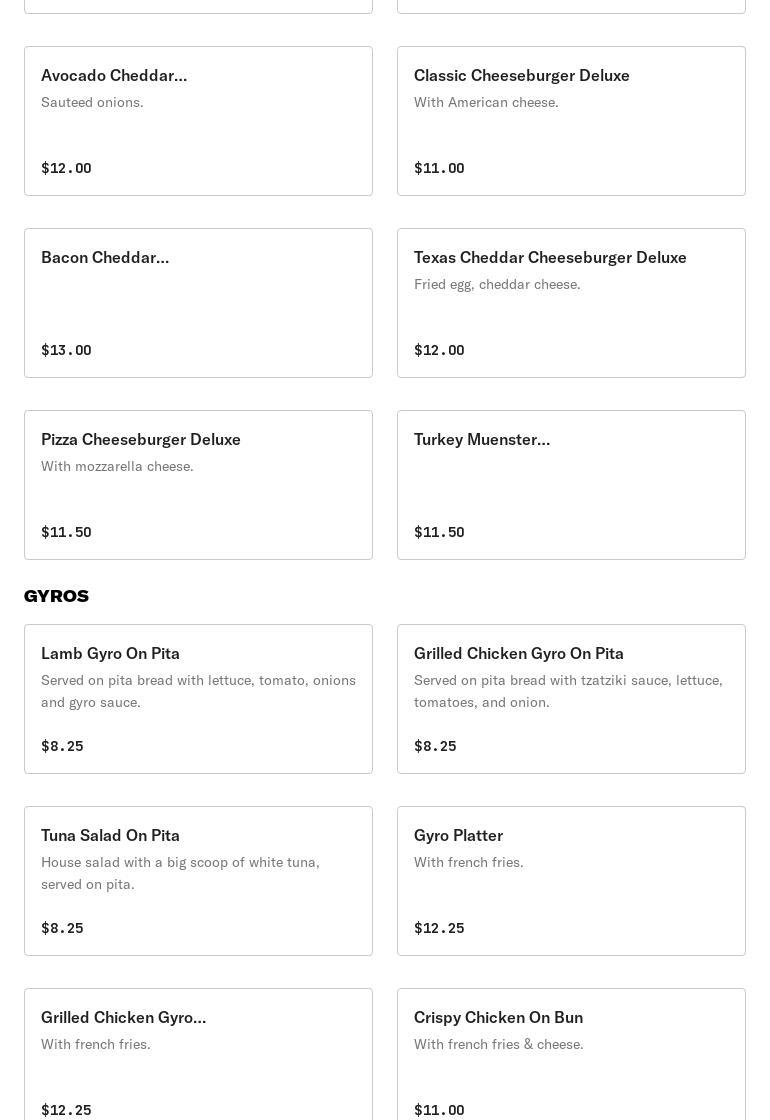Image resolution: width=770 pixels, height=1120 pixels.
Task: Open the Turkey Muenster item card
Action: [571, 485]
